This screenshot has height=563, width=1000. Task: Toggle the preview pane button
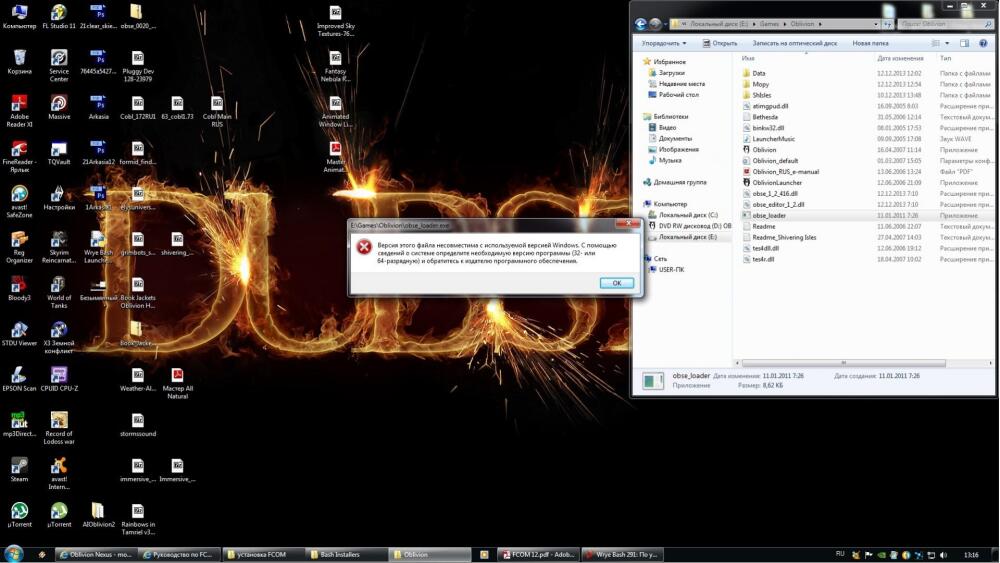coord(964,43)
